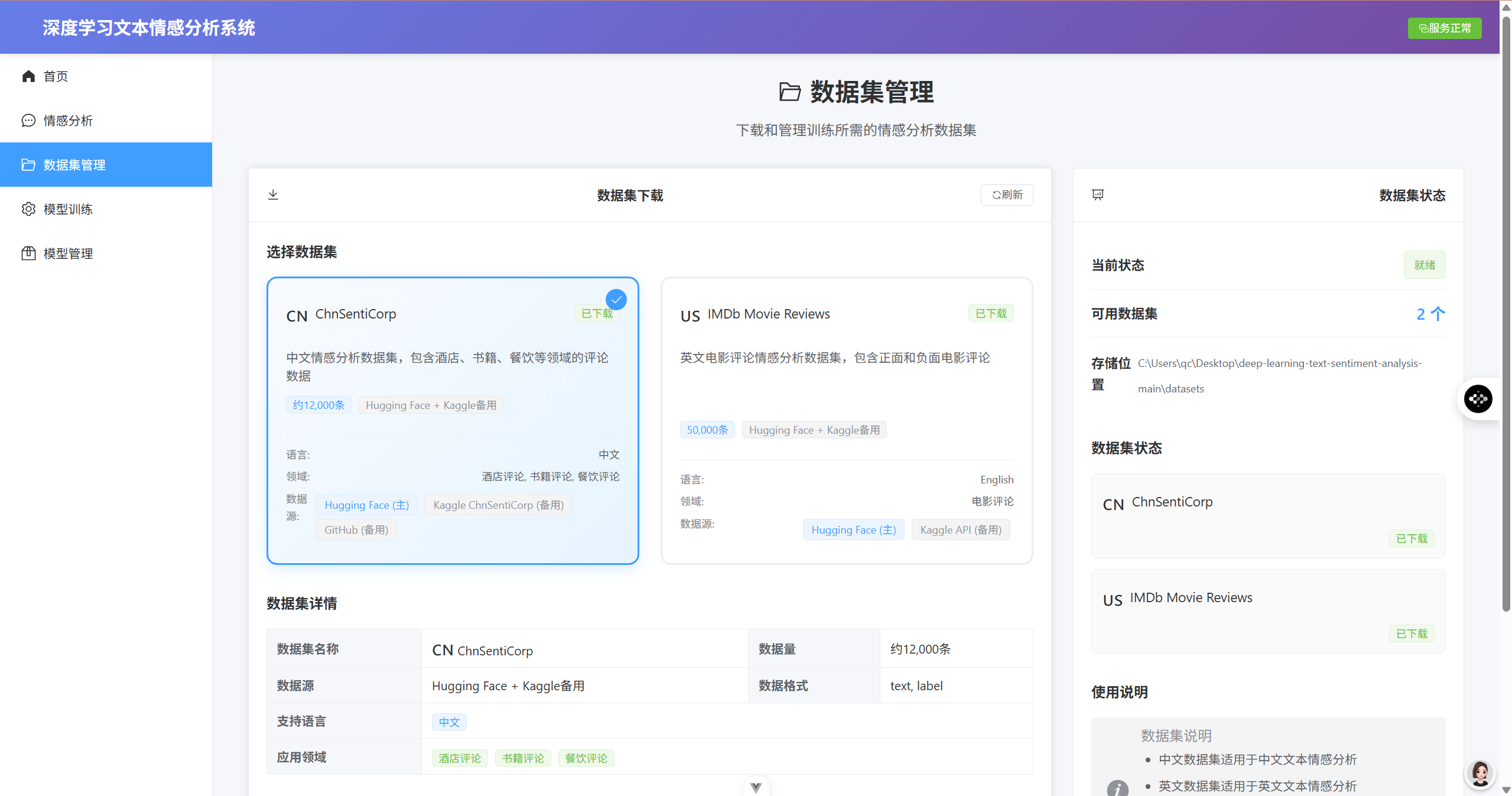Image resolution: width=1512 pixels, height=796 pixels.
Task: Click the model training gear icon
Action: click(x=28, y=209)
